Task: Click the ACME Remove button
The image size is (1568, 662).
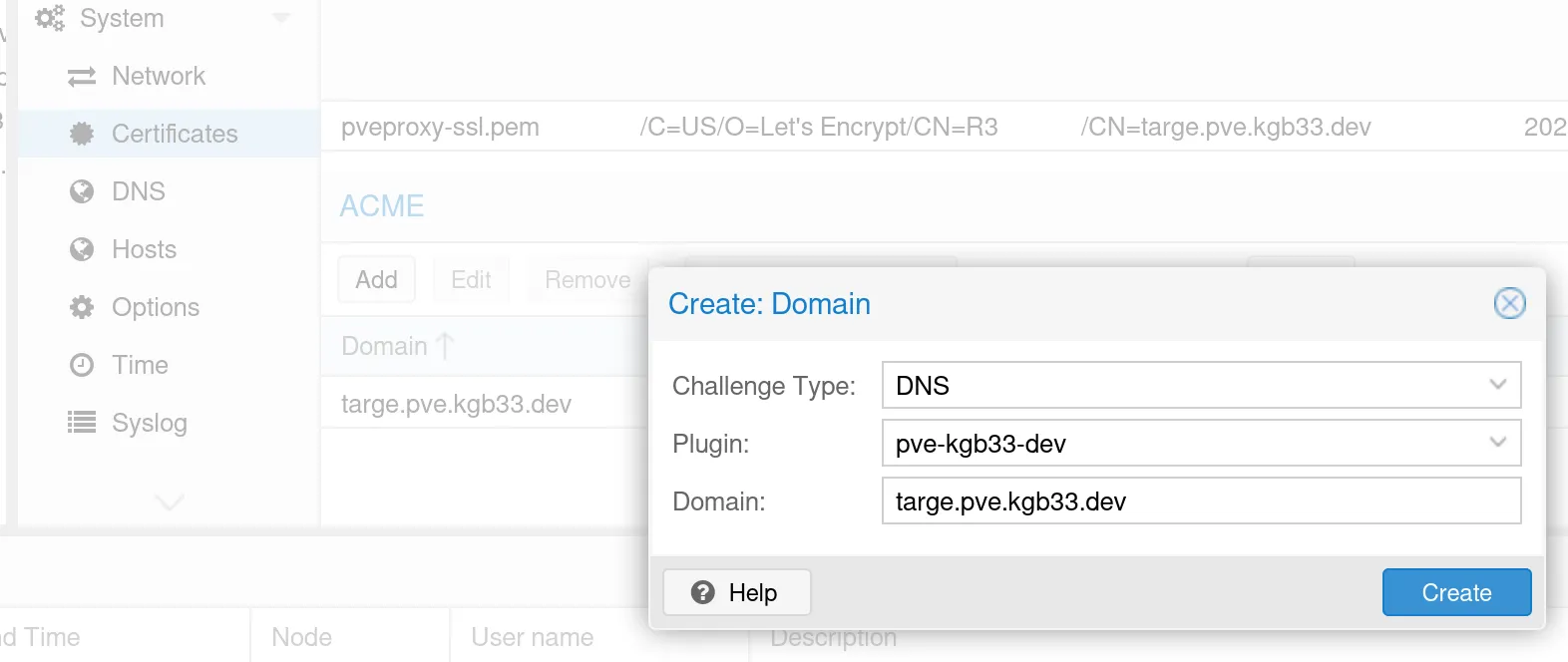Action: pos(588,280)
